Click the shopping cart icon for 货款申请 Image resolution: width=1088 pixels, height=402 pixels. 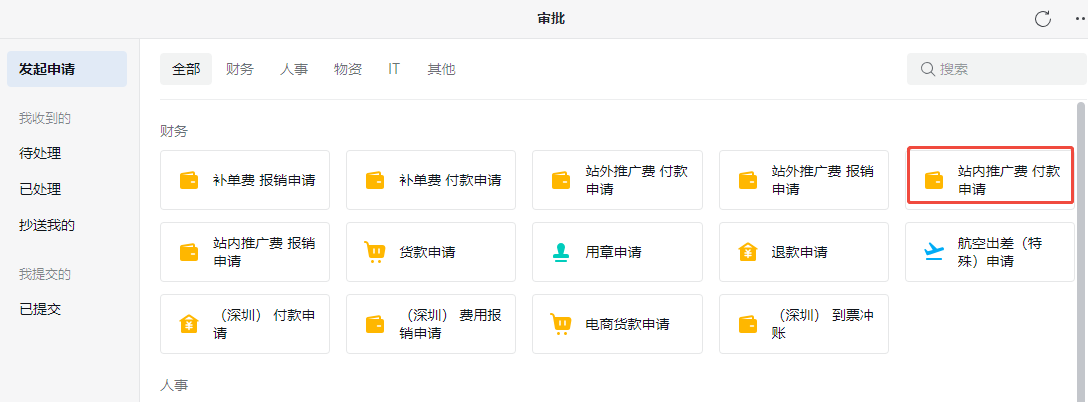[375, 252]
